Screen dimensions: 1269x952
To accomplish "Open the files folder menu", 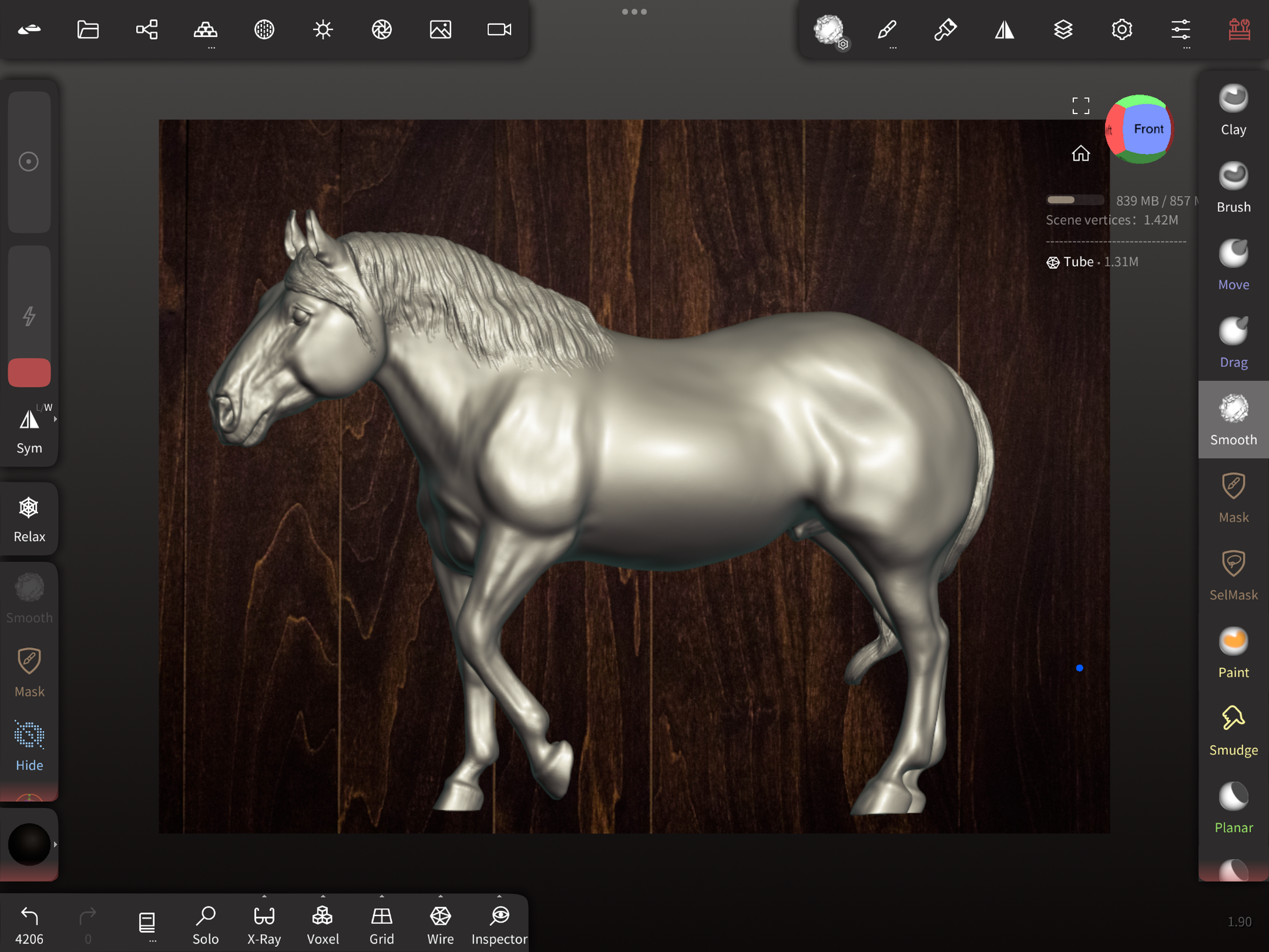I will click(x=88, y=29).
